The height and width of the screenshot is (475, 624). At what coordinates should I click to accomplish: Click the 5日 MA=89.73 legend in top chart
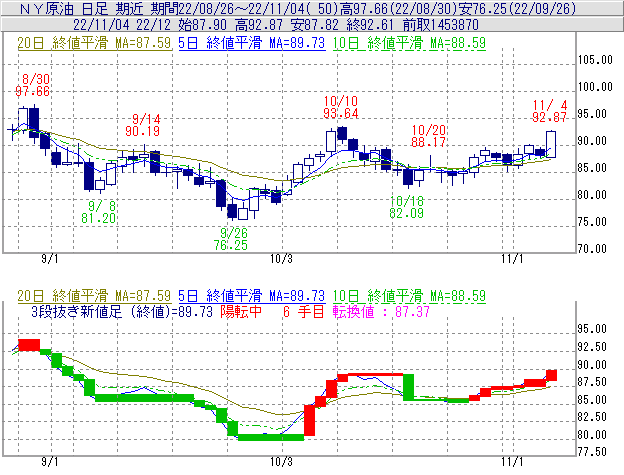point(252,43)
